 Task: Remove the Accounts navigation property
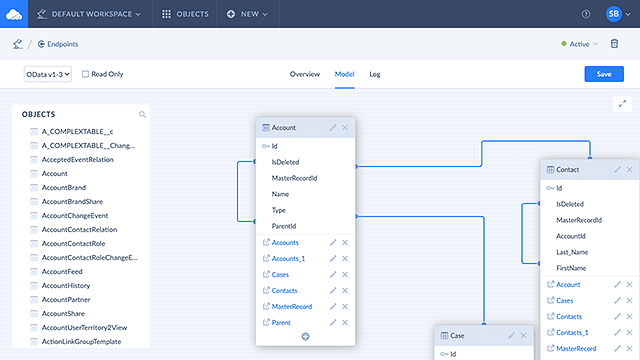coord(345,242)
